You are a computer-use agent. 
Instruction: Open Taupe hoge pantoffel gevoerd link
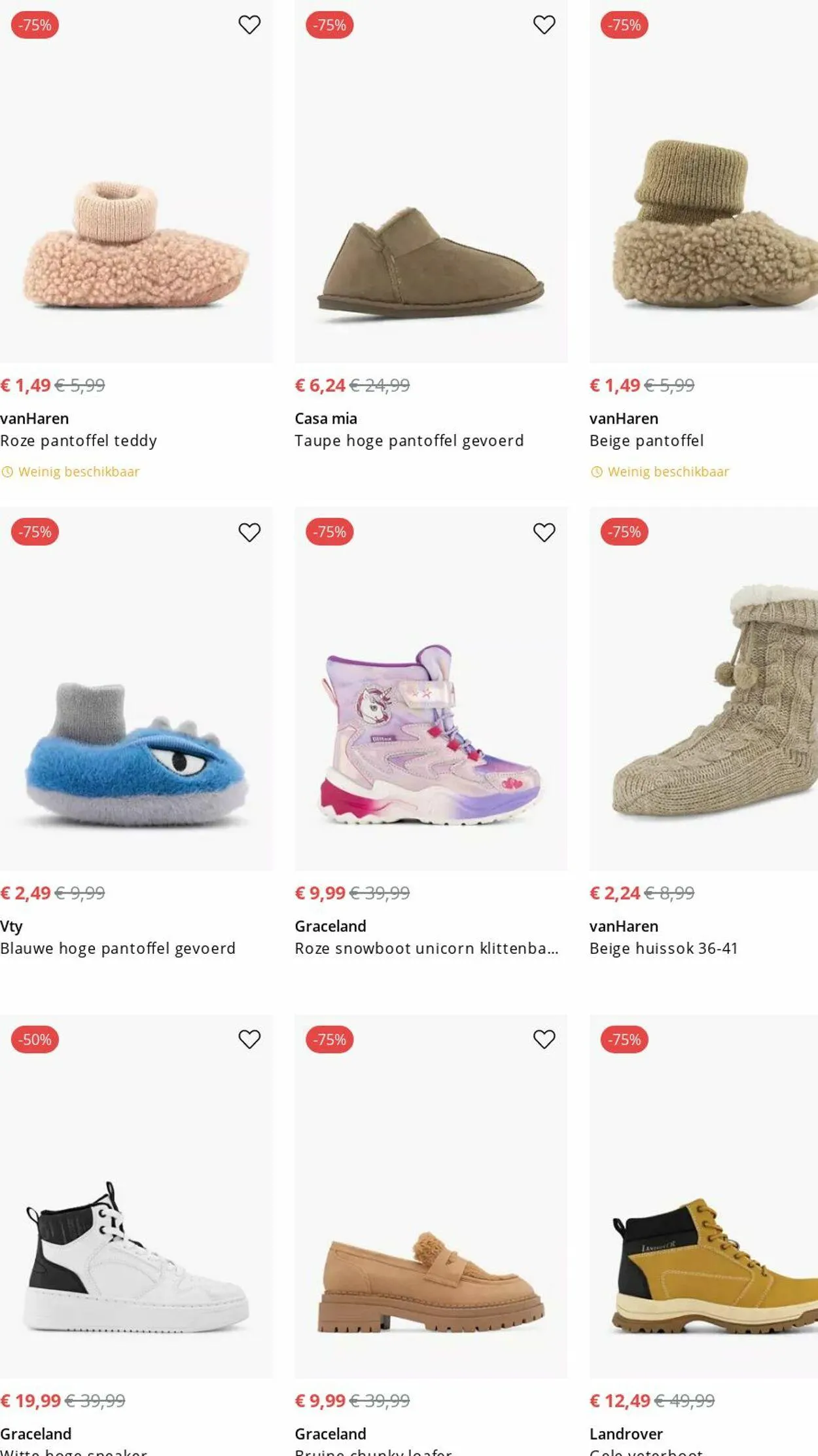click(409, 441)
